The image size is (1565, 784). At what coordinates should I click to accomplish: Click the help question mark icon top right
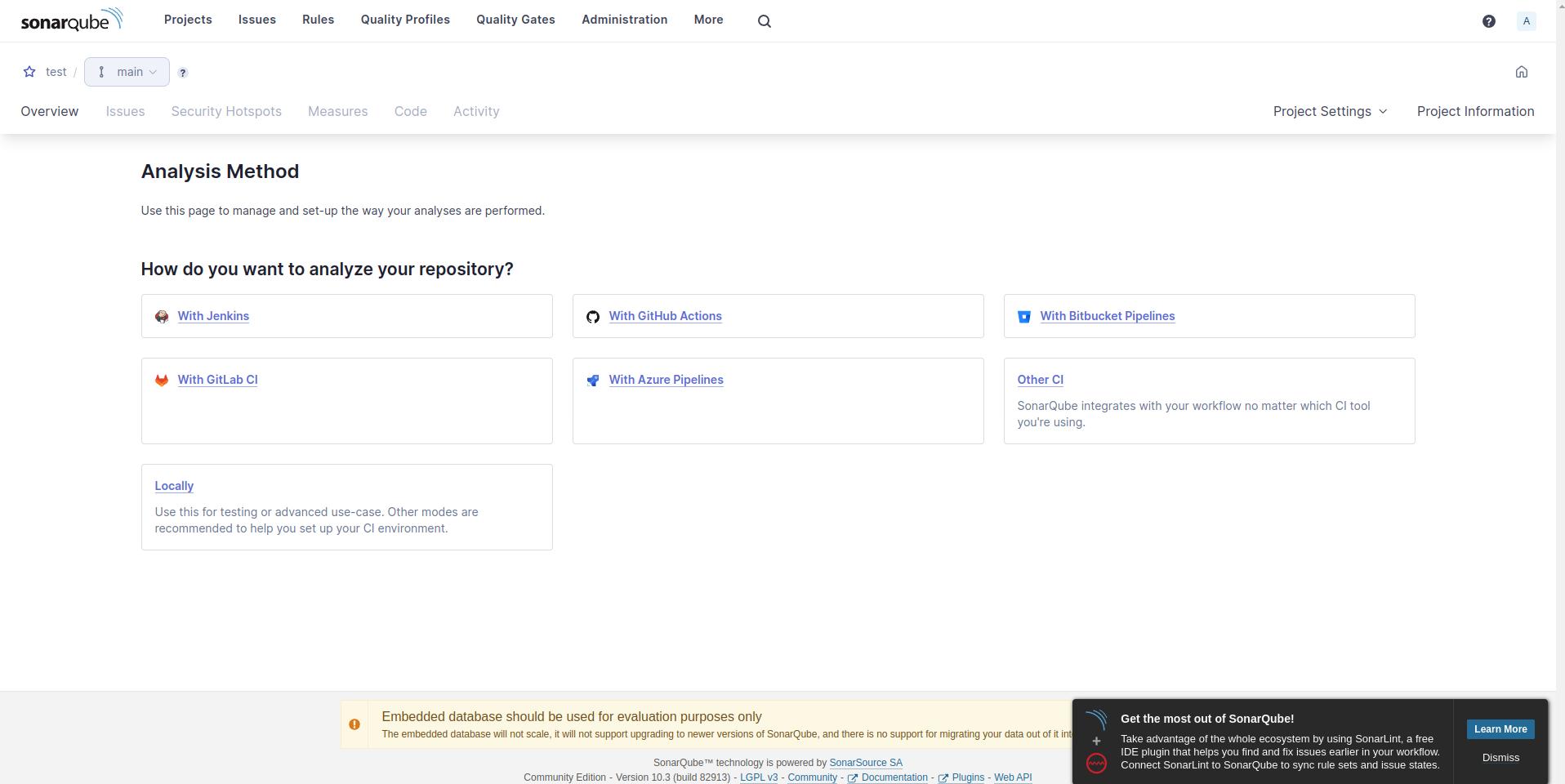[x=1489, y=20]
